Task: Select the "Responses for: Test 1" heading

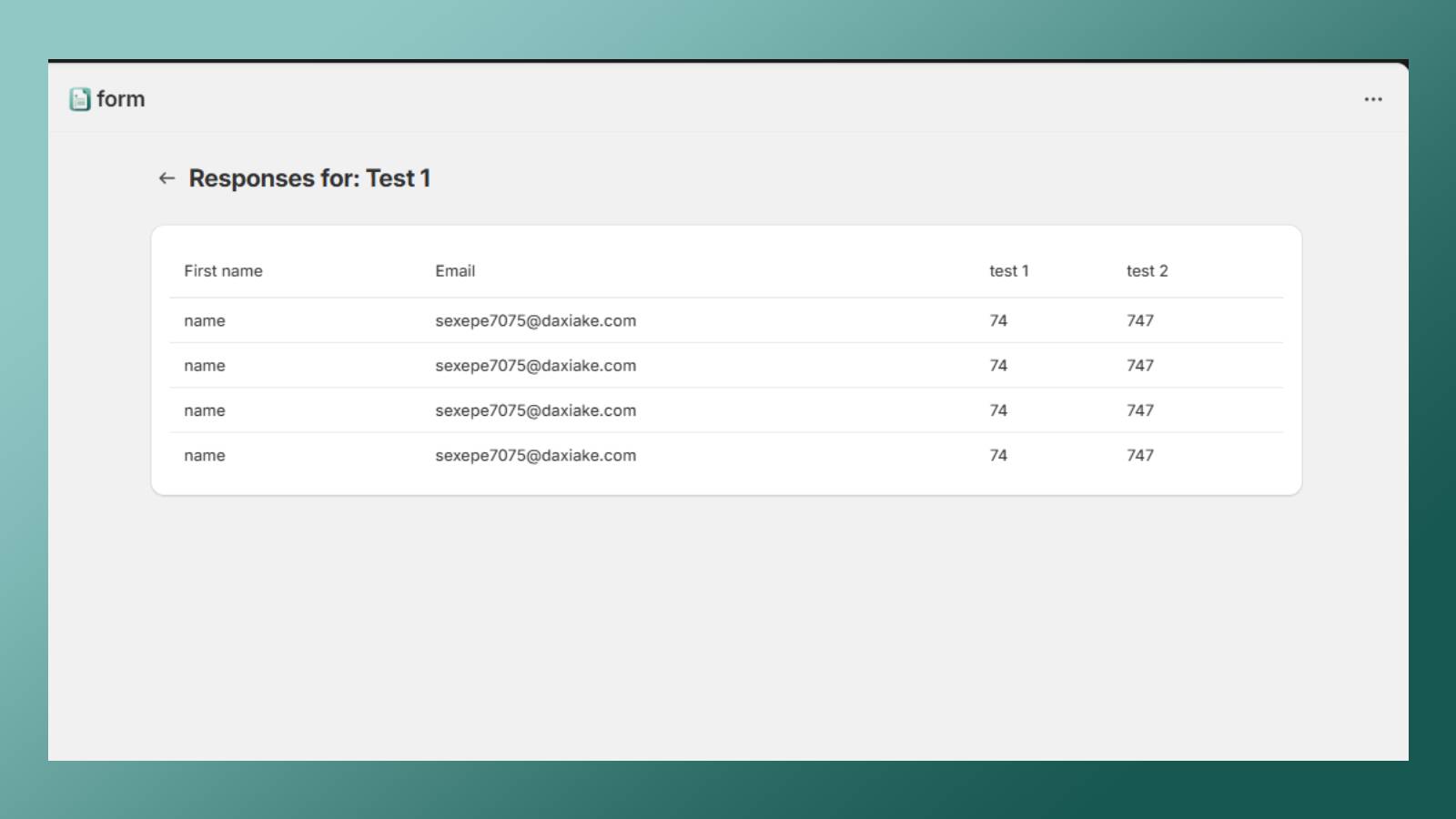Action: point(309,178)
